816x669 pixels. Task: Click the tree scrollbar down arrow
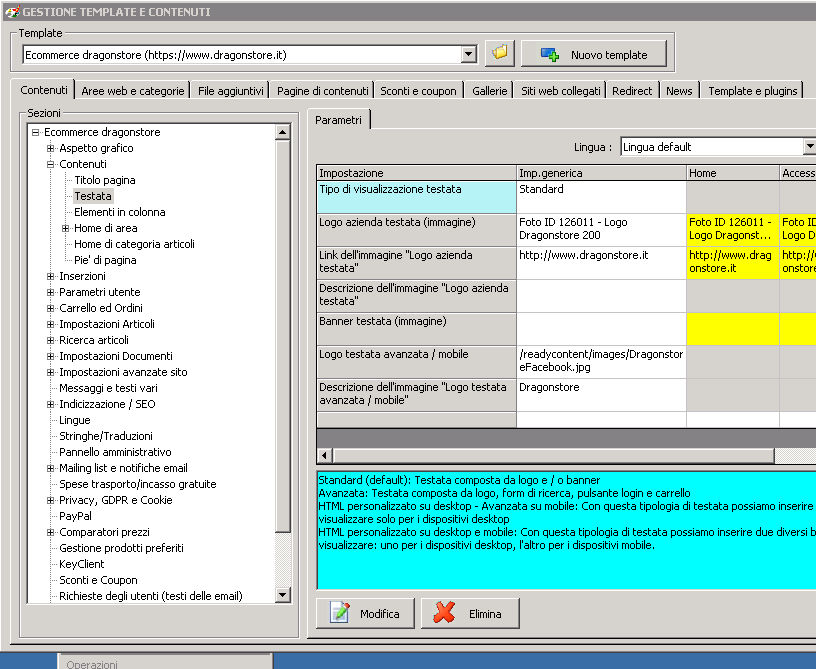point(282,595)
